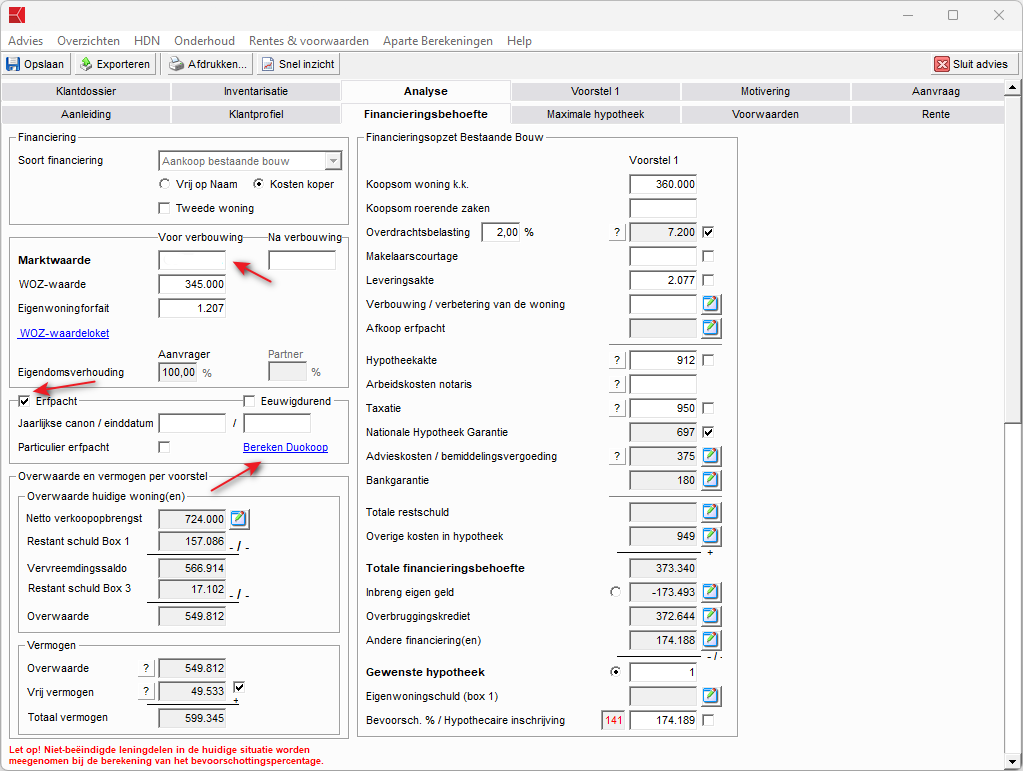Viewport: 1023px width, 771px height.
Task: Click the WOZ-waarde input field
Action: [x=192, y=284]
